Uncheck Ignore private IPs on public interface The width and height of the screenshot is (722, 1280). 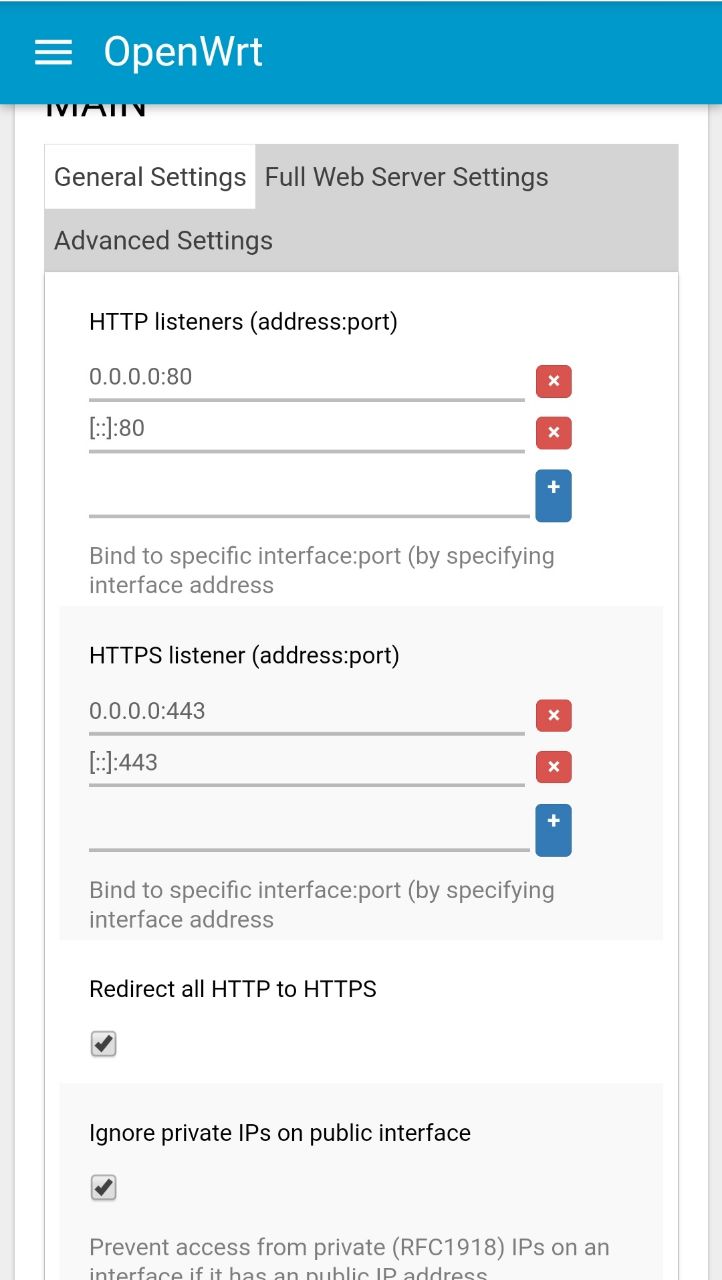[104, 1188]
